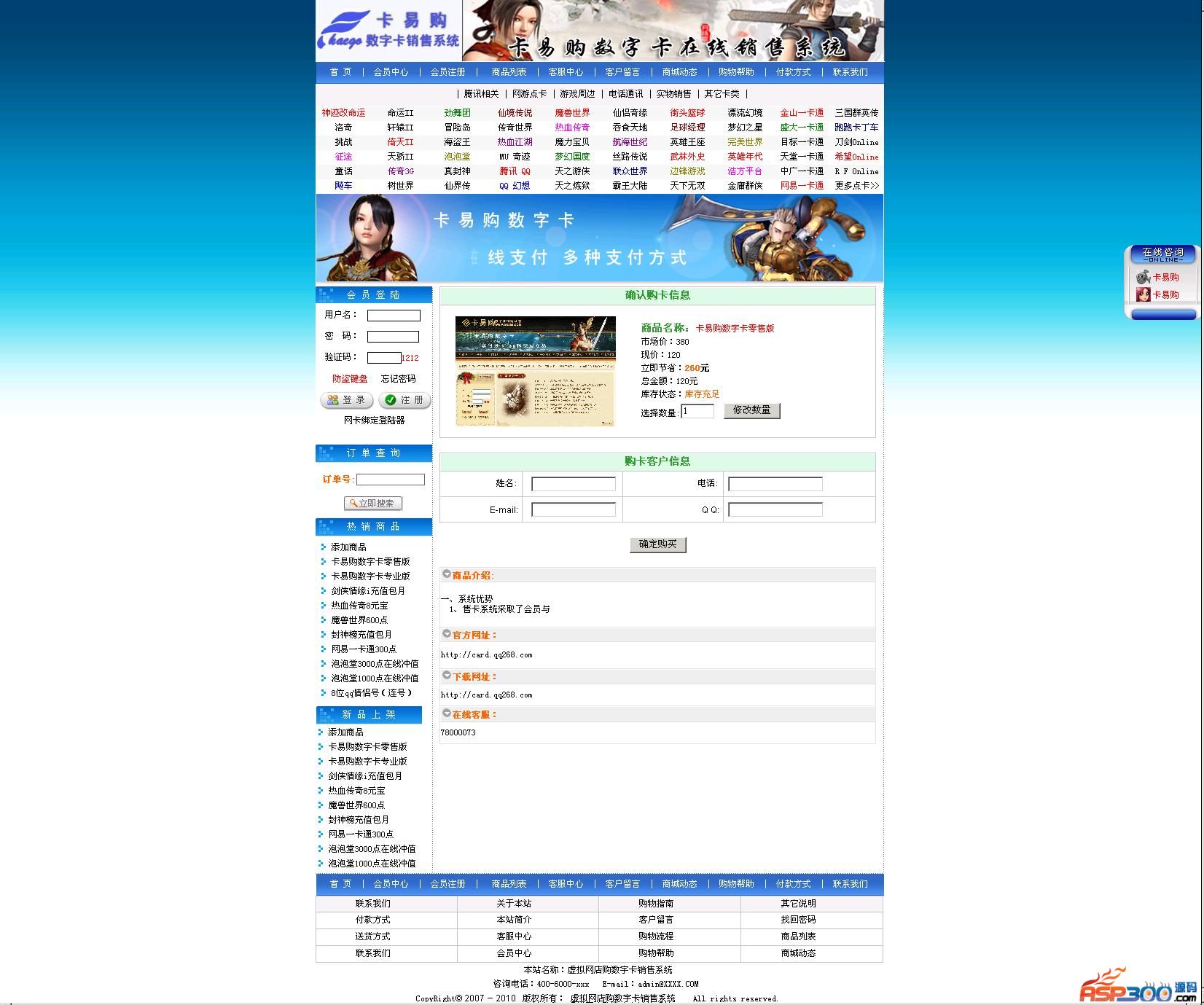Open 付款方式 in the top navigation bar

793,72
